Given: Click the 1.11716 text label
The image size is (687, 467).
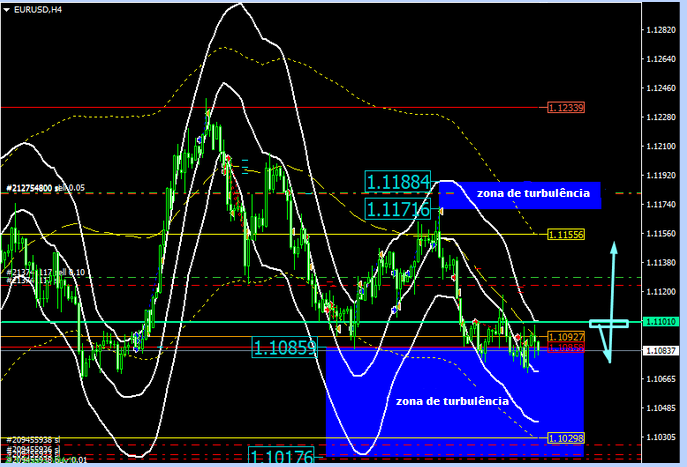Looking at the screenshot, I should coord(398,209).
